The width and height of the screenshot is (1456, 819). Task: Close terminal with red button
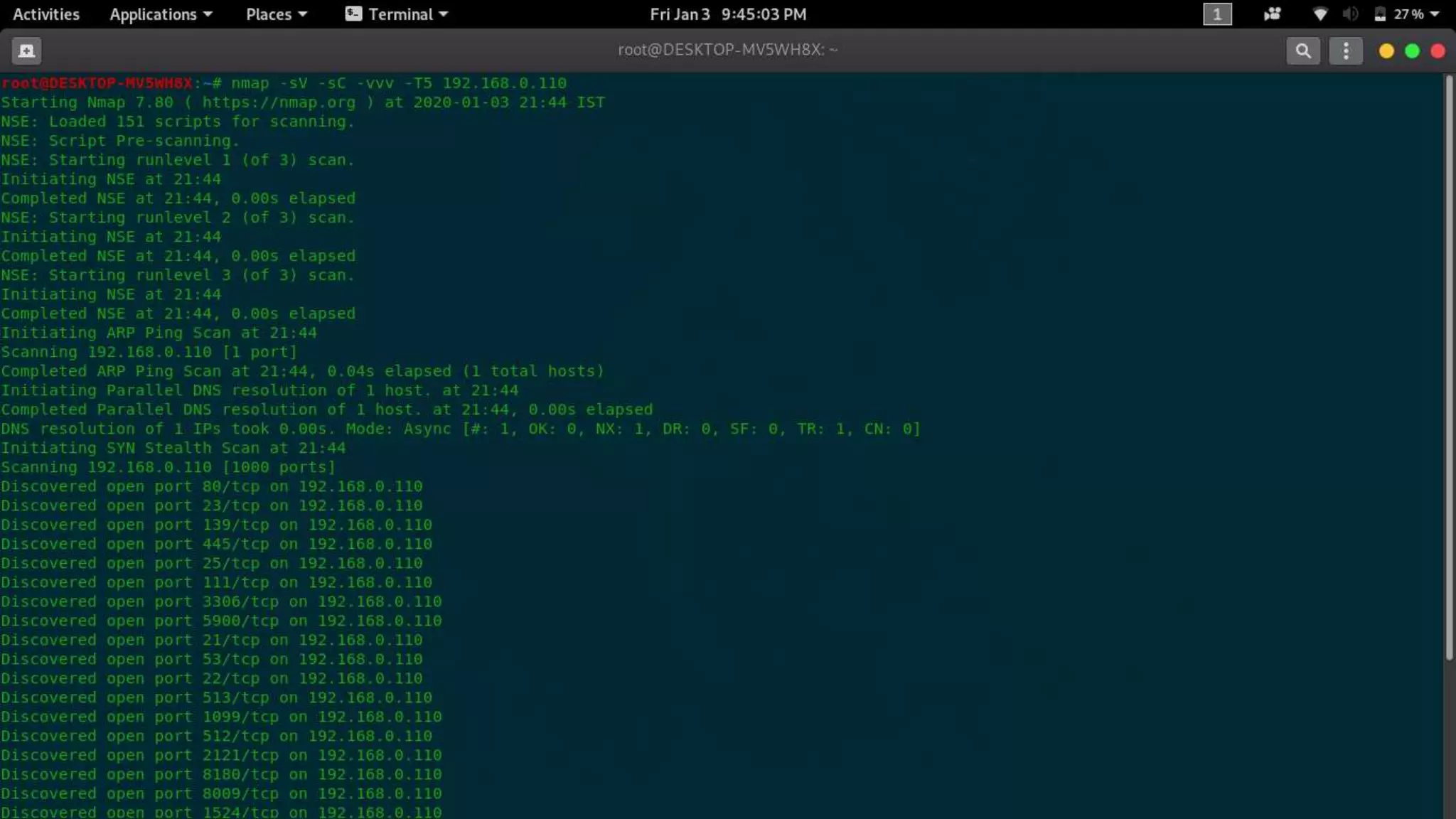tap(1438, 51)
